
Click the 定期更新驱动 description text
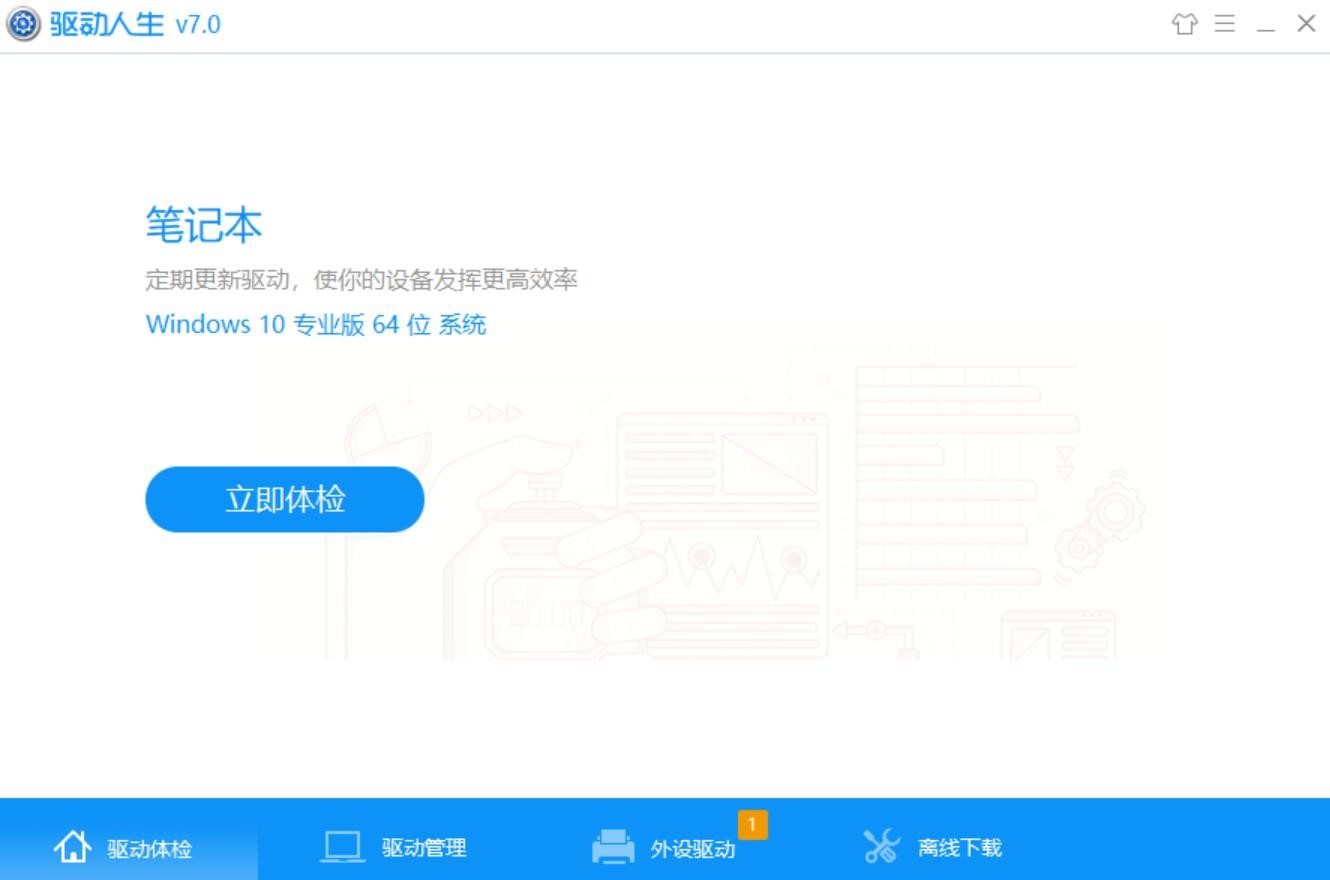(361, 280)
